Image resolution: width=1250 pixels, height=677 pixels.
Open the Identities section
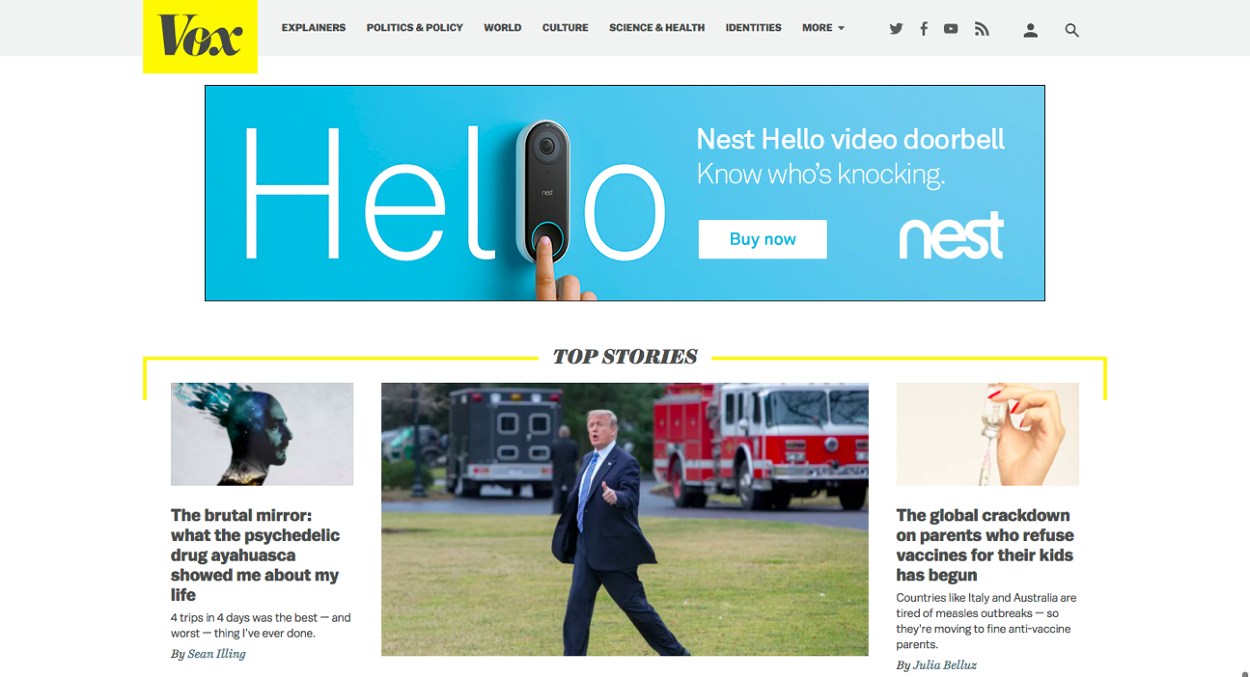(753, 28)
